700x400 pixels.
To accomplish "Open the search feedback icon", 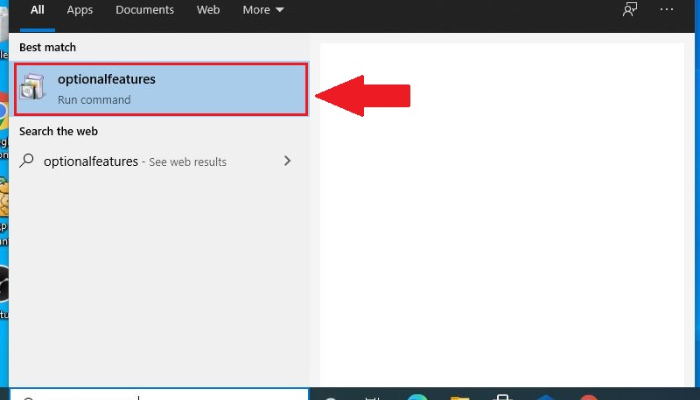I will coord(630,10).
